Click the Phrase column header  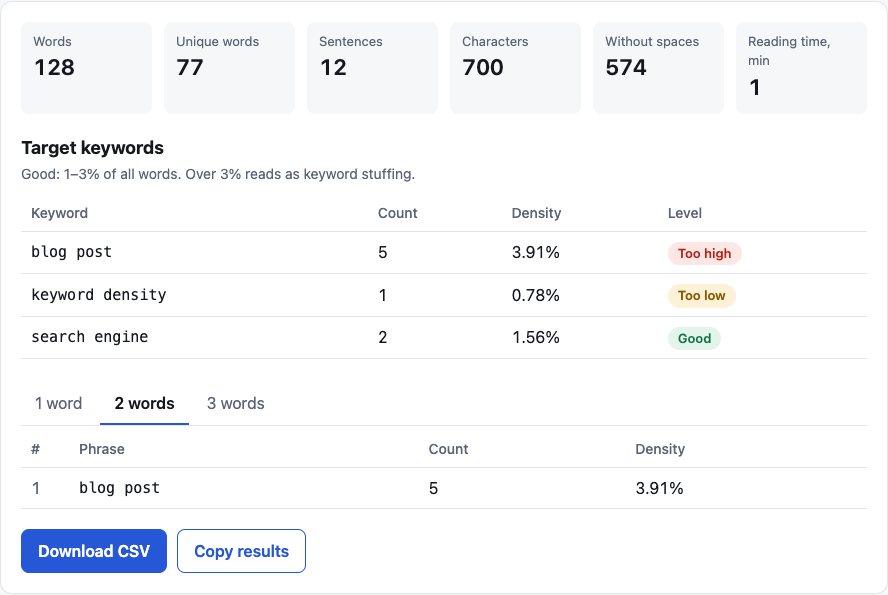102,450
